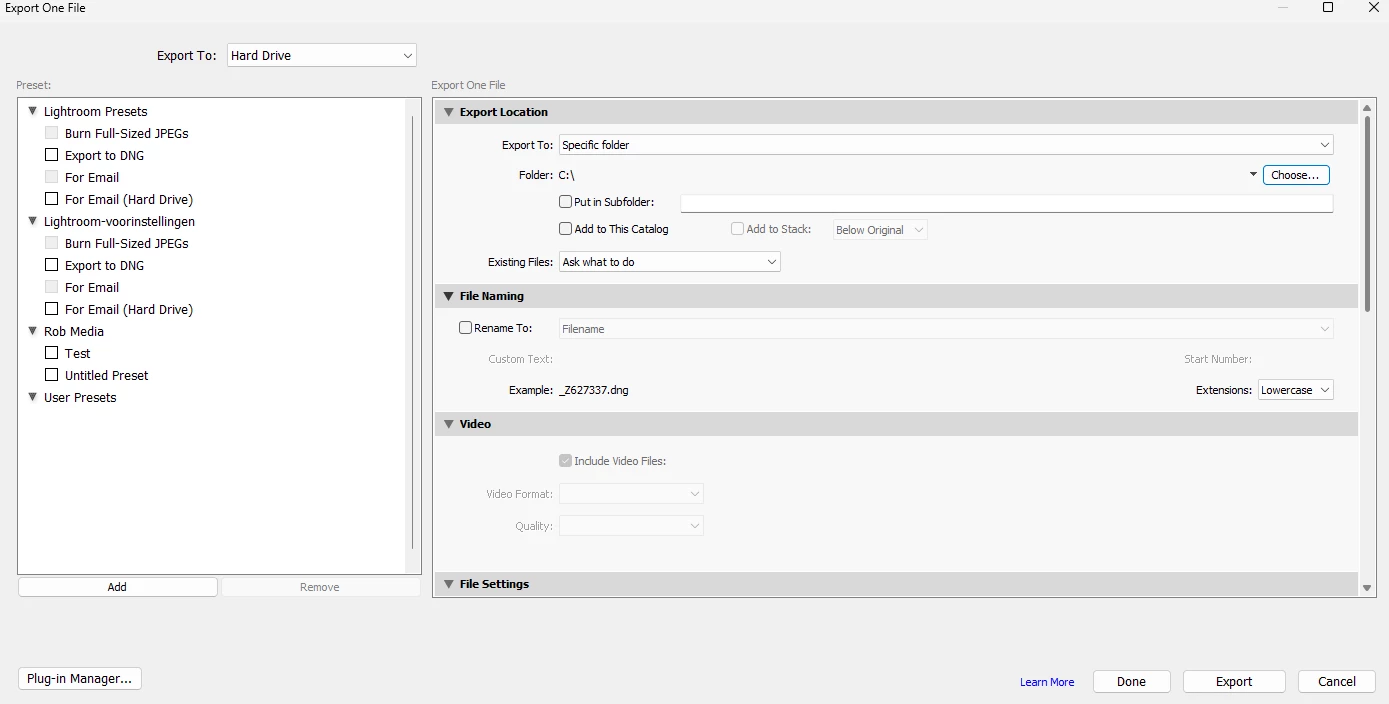Open the Existing Files dropdown
1389x704 pixels.
point(670,262)
